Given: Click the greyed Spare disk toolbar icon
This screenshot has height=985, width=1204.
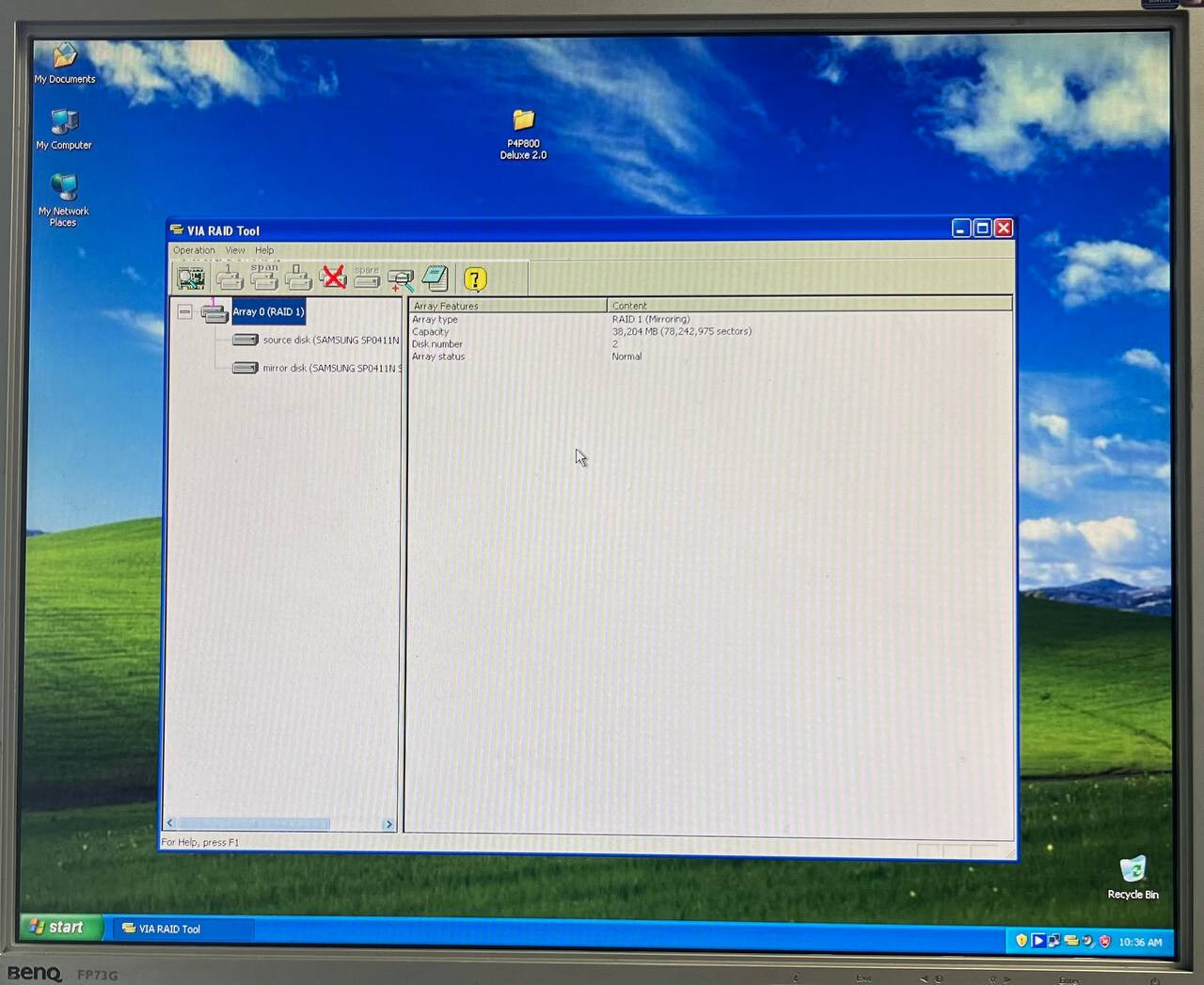Looking at the screenshot, I should click(367, 278).
